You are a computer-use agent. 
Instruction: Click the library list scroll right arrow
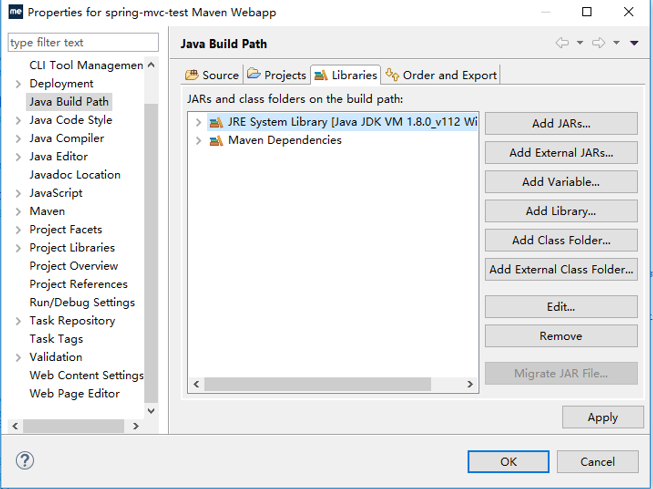(470, 384)
